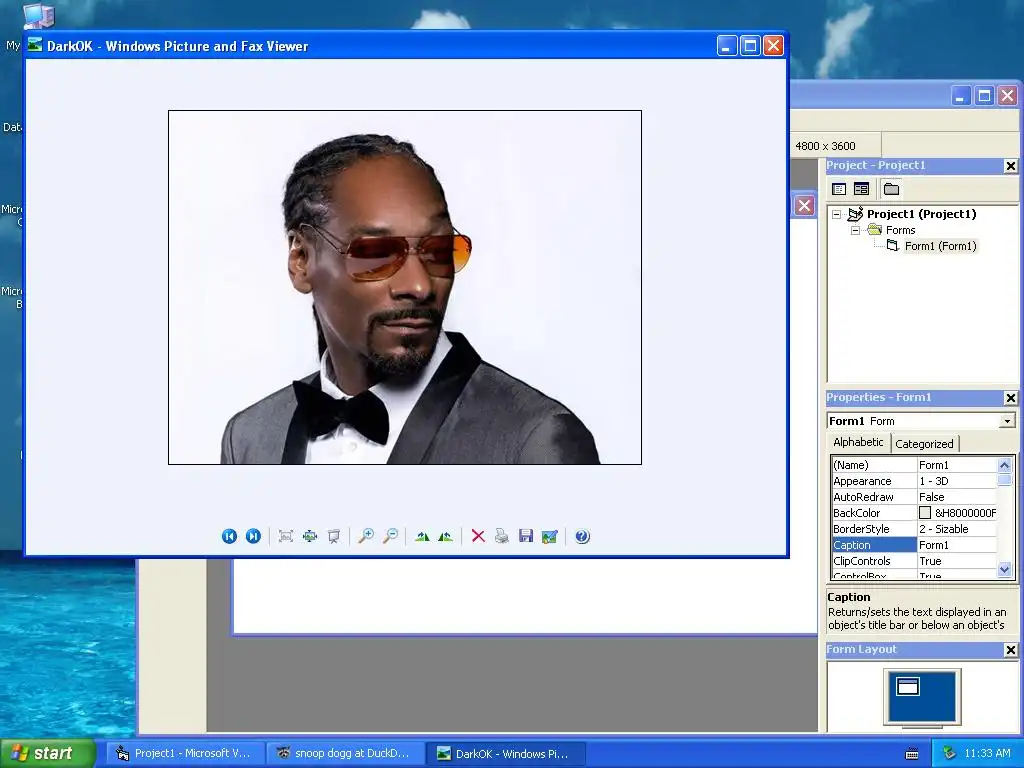The image size is (1024, 768).
Task: Select the BorderStyle property row
Action: pos(914,529)
